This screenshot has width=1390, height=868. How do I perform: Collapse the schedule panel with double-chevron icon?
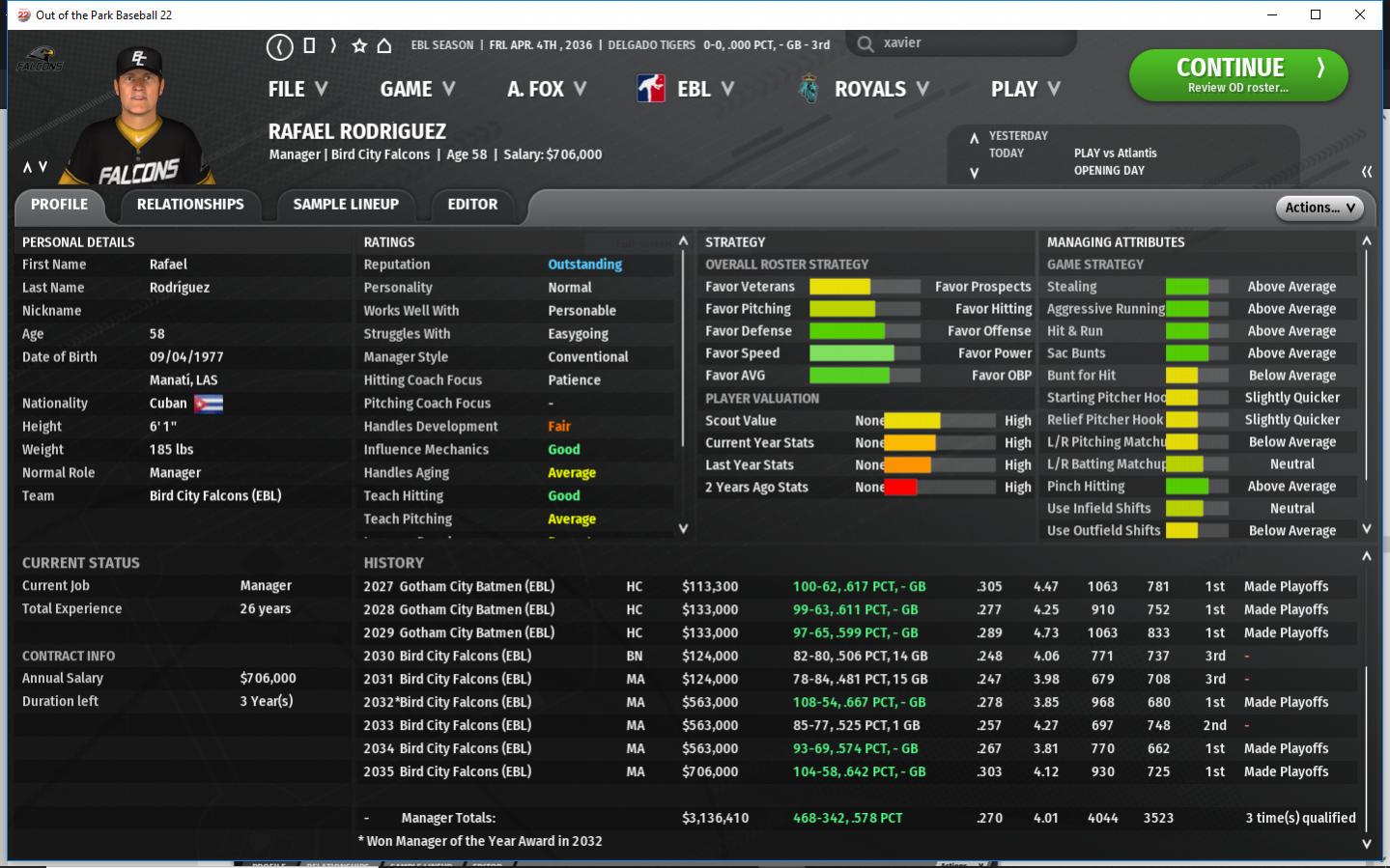tap(1367, 171)
